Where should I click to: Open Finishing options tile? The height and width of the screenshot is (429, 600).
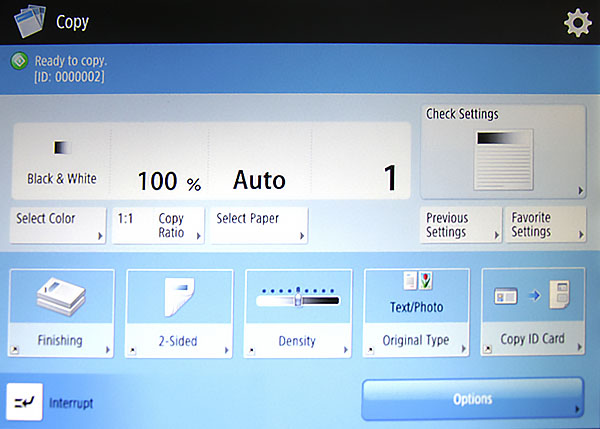coord(61,313)
